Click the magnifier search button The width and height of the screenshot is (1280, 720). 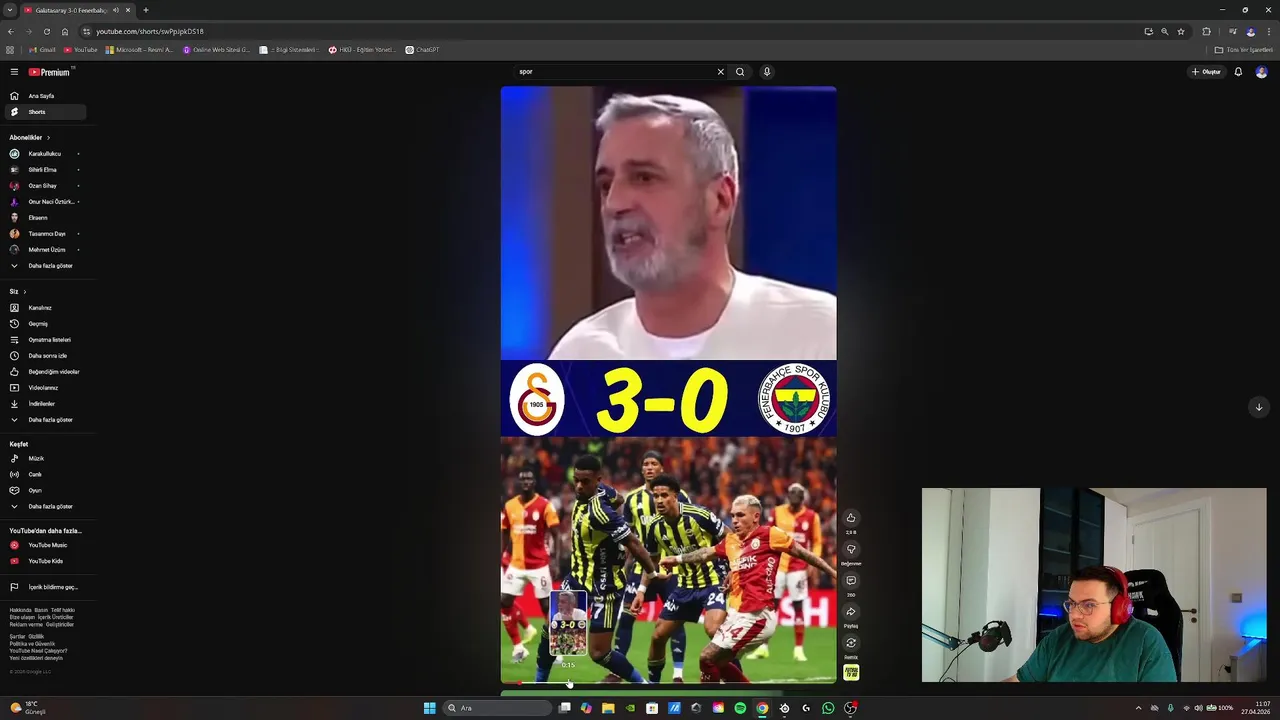740,72
